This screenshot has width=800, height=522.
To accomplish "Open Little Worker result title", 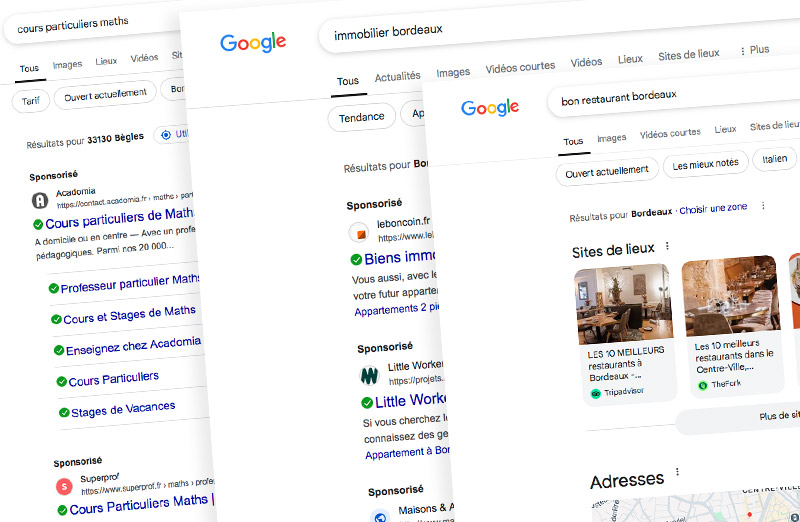I will pos(411,401).
